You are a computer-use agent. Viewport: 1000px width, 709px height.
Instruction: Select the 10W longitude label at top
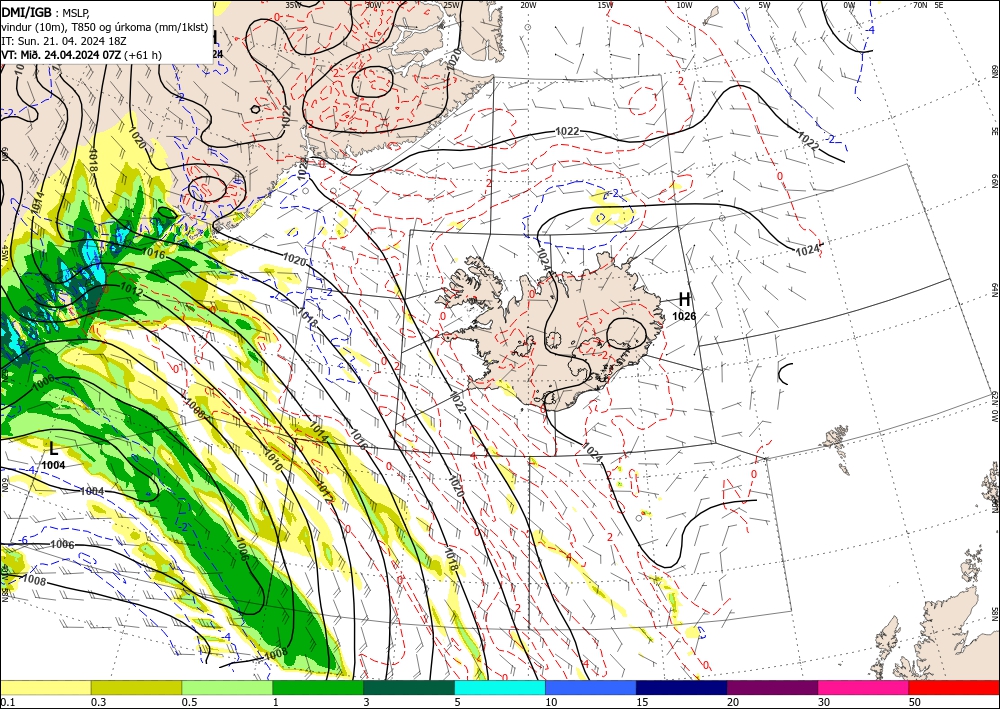pyautogui.click(x=684, y=5)
